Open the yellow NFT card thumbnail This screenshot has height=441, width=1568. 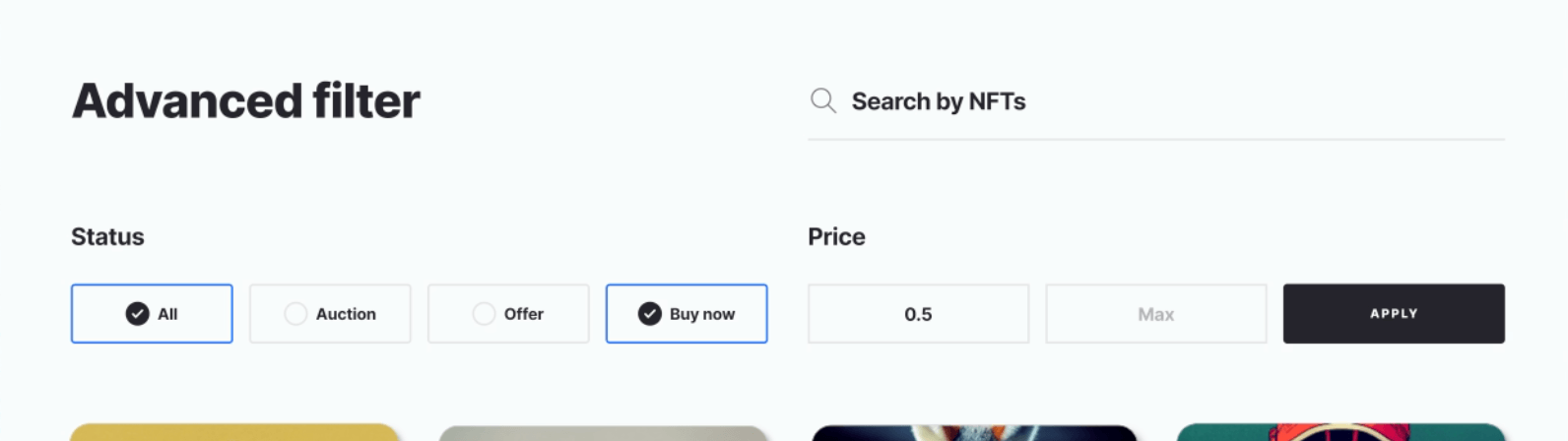(x=234, y=433)
